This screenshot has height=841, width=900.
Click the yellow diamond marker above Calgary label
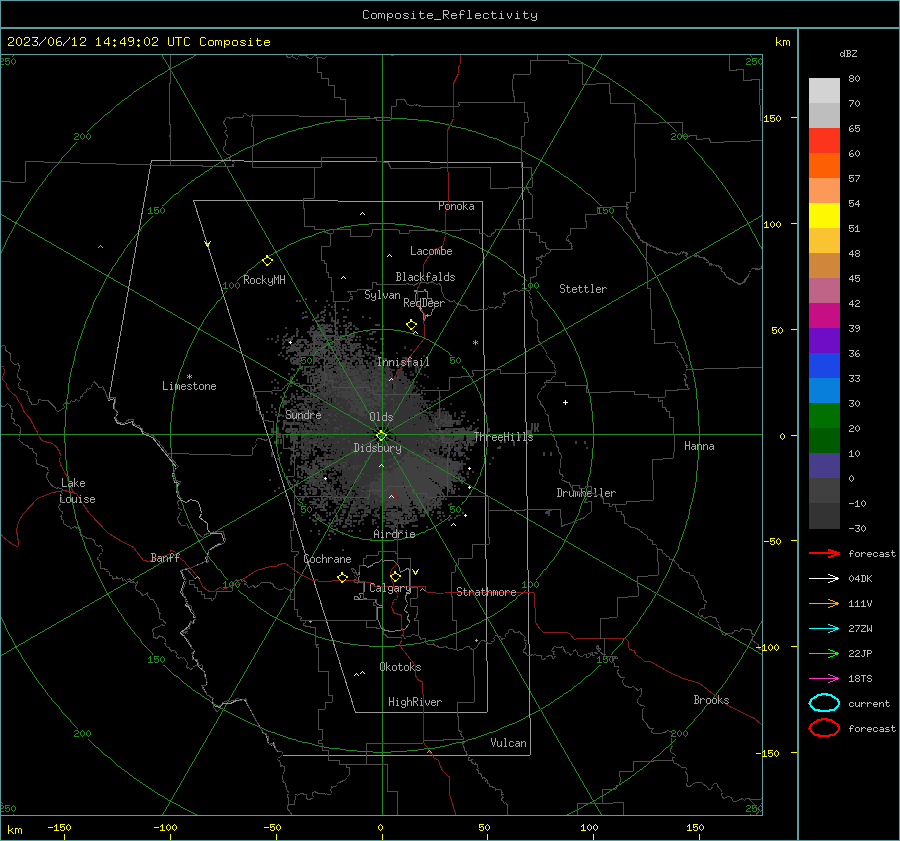point(395,576)
